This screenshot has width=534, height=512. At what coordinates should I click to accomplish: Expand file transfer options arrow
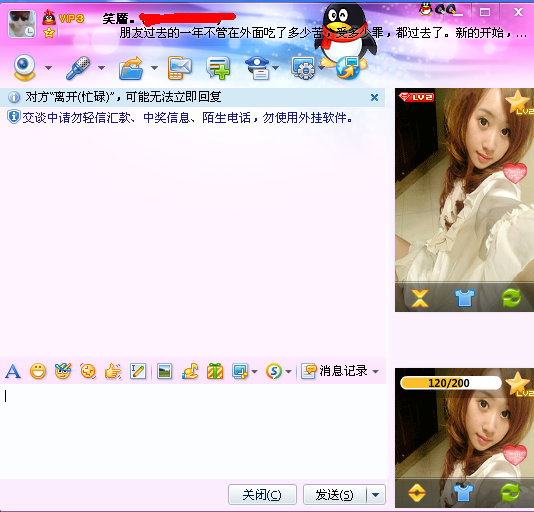(154, 68)
